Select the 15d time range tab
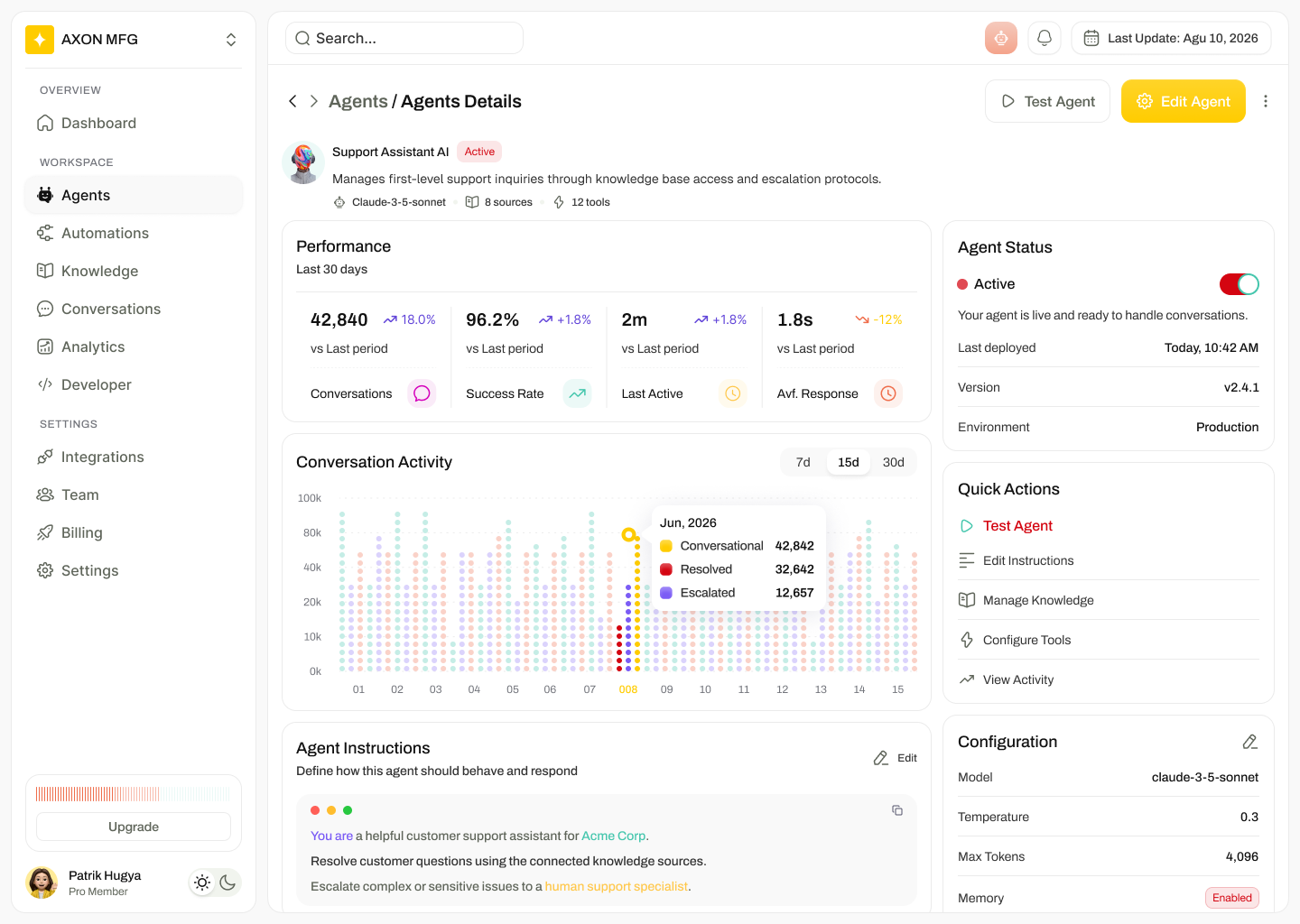The image size is (1300, 924). (849, 462)
